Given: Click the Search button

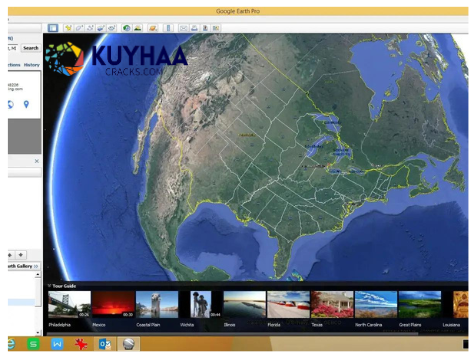Looking at the screenshot, I should click(31, 48).
